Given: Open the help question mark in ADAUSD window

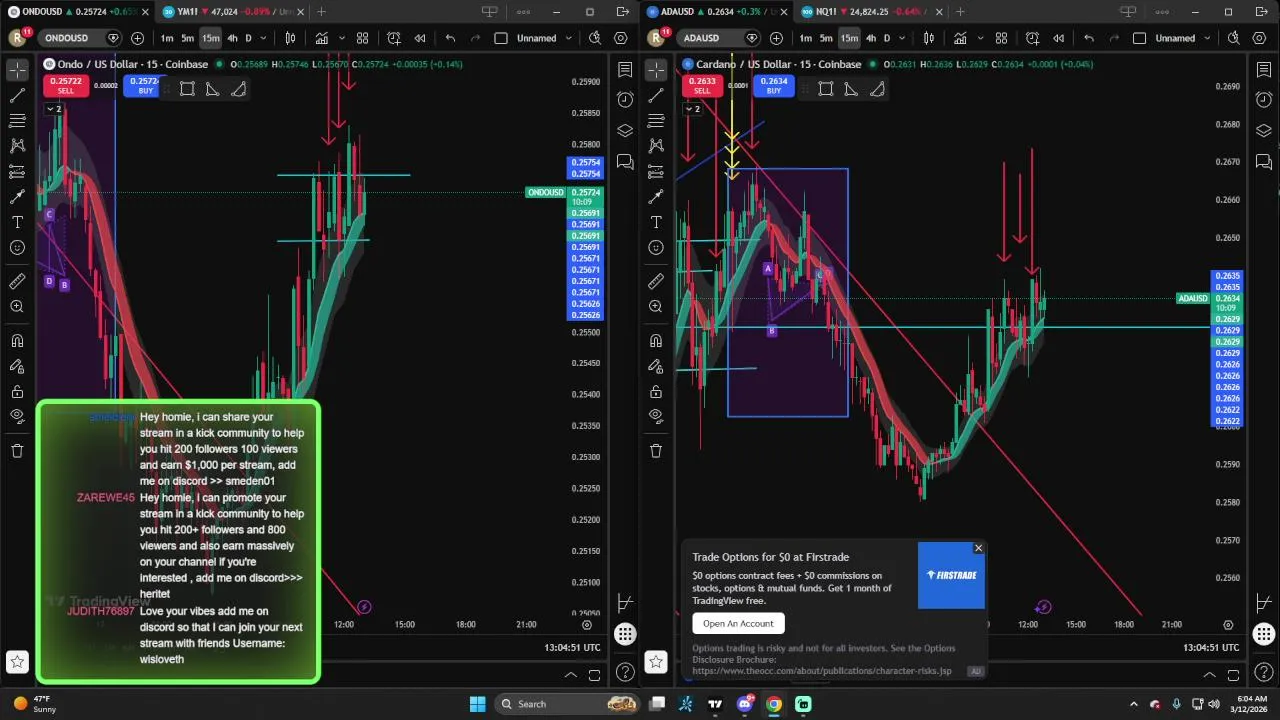Looking at the screenshot, I should tap(1263, 672).
